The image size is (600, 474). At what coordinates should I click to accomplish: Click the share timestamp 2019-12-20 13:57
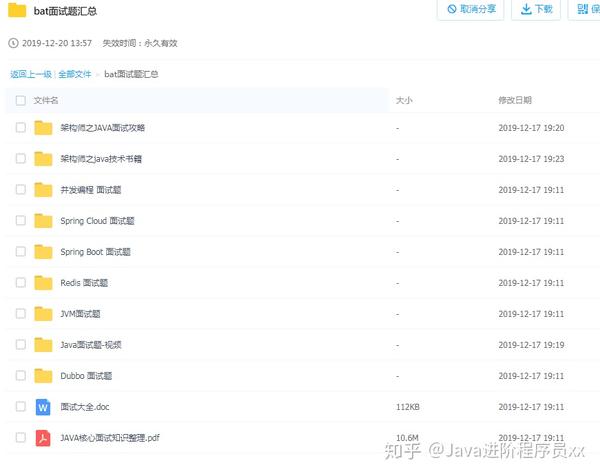57,43
